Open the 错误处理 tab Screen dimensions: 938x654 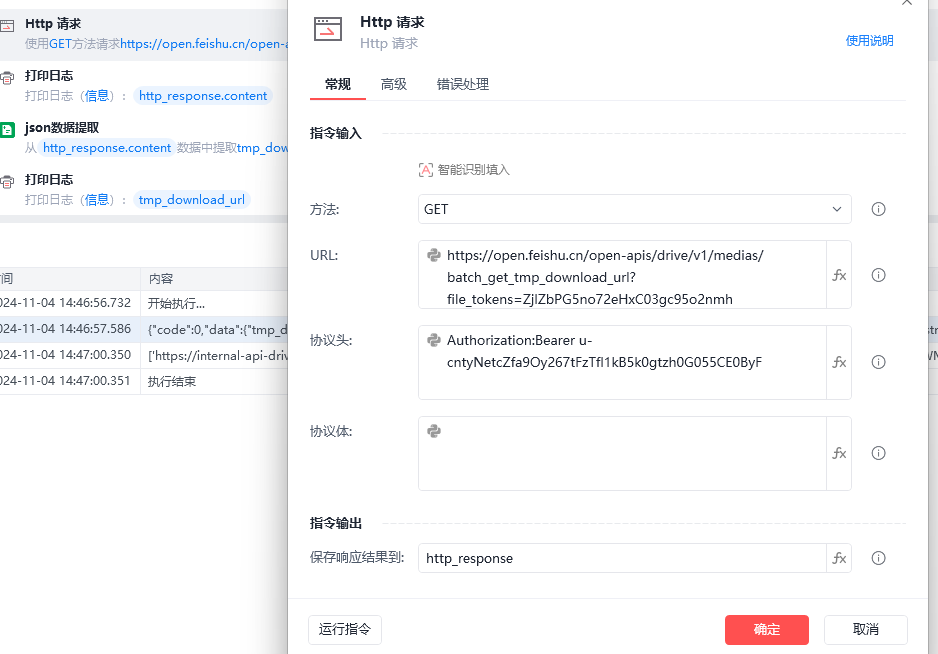tap(463, 84)
